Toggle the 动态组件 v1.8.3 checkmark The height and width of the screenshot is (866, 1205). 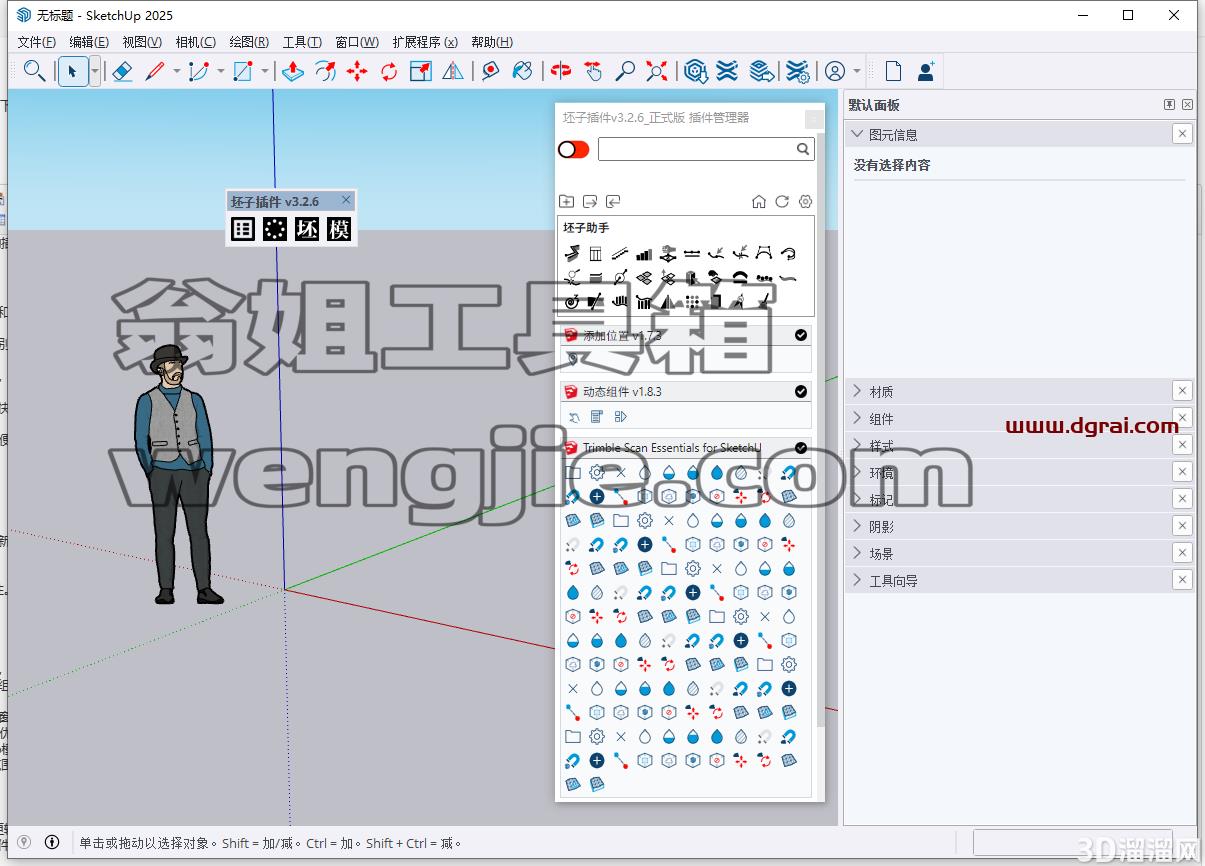[x=801, y=391]
